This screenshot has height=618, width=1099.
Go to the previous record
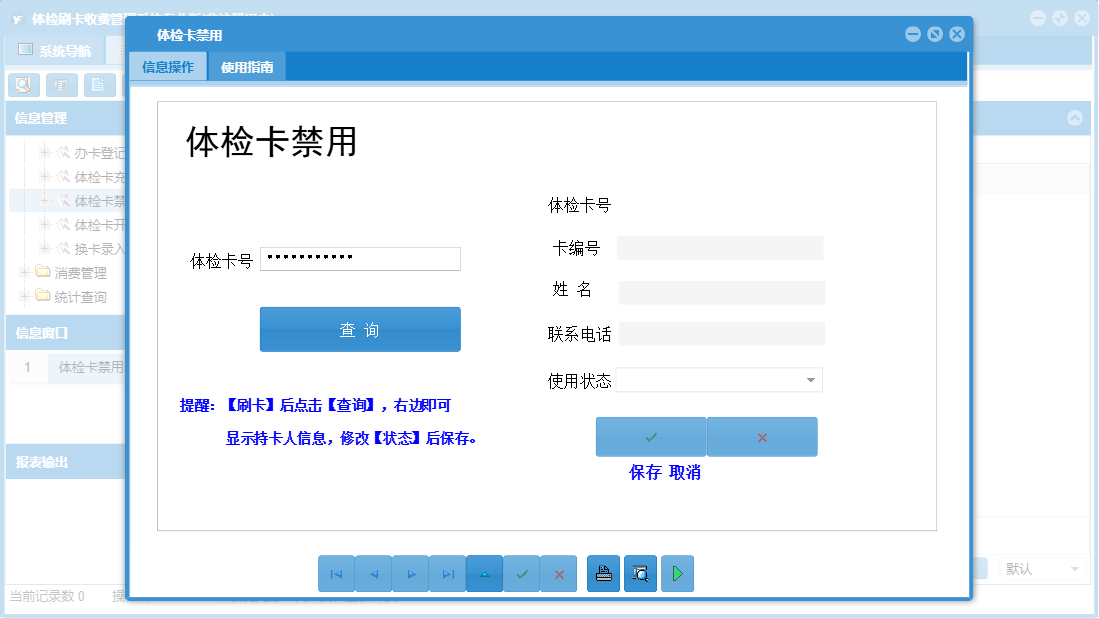click(x=373, y=573)
